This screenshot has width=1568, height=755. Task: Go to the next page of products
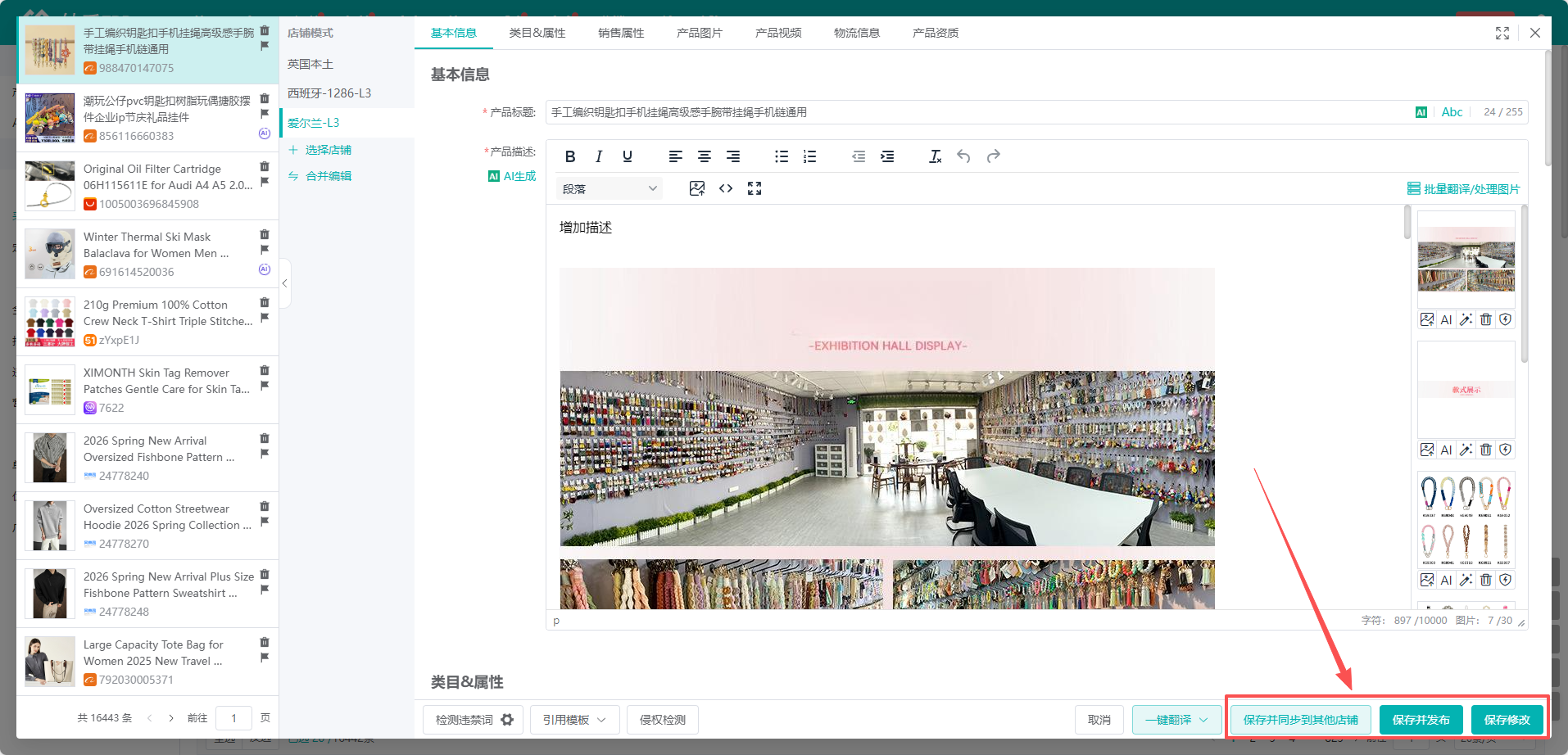tap(171, 718)
